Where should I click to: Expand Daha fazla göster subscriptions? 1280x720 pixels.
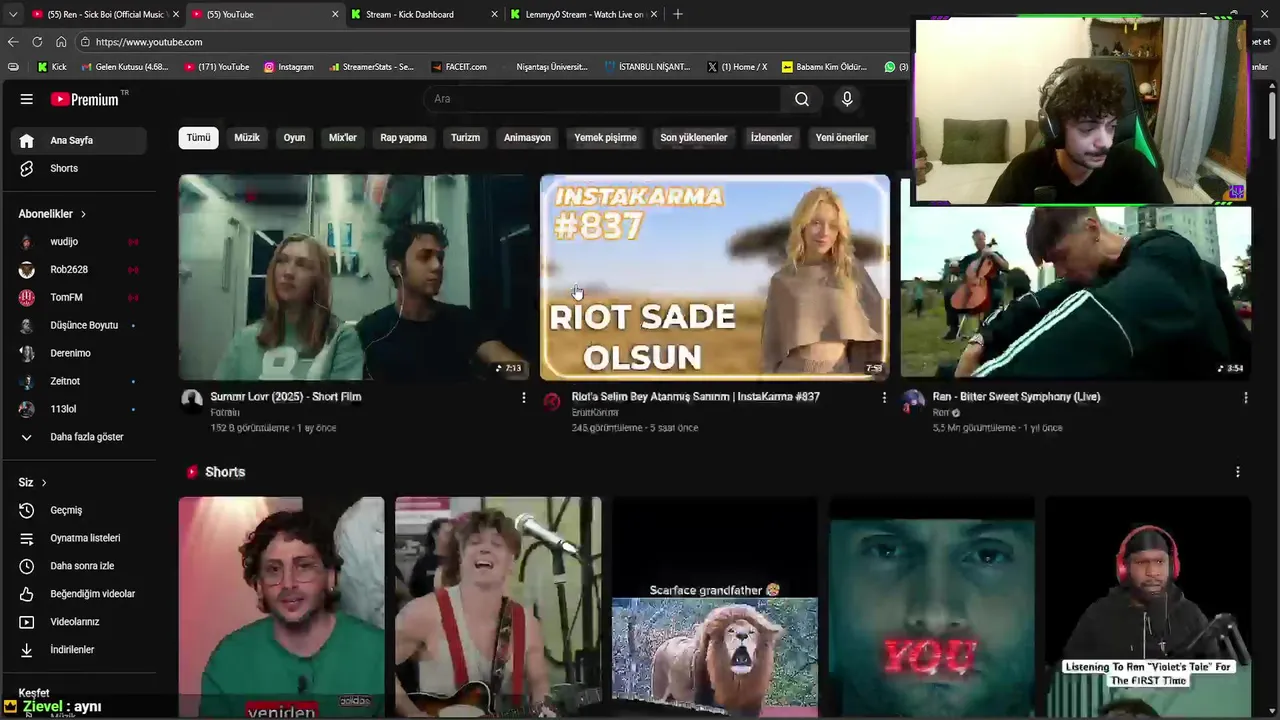click(79, 438)
